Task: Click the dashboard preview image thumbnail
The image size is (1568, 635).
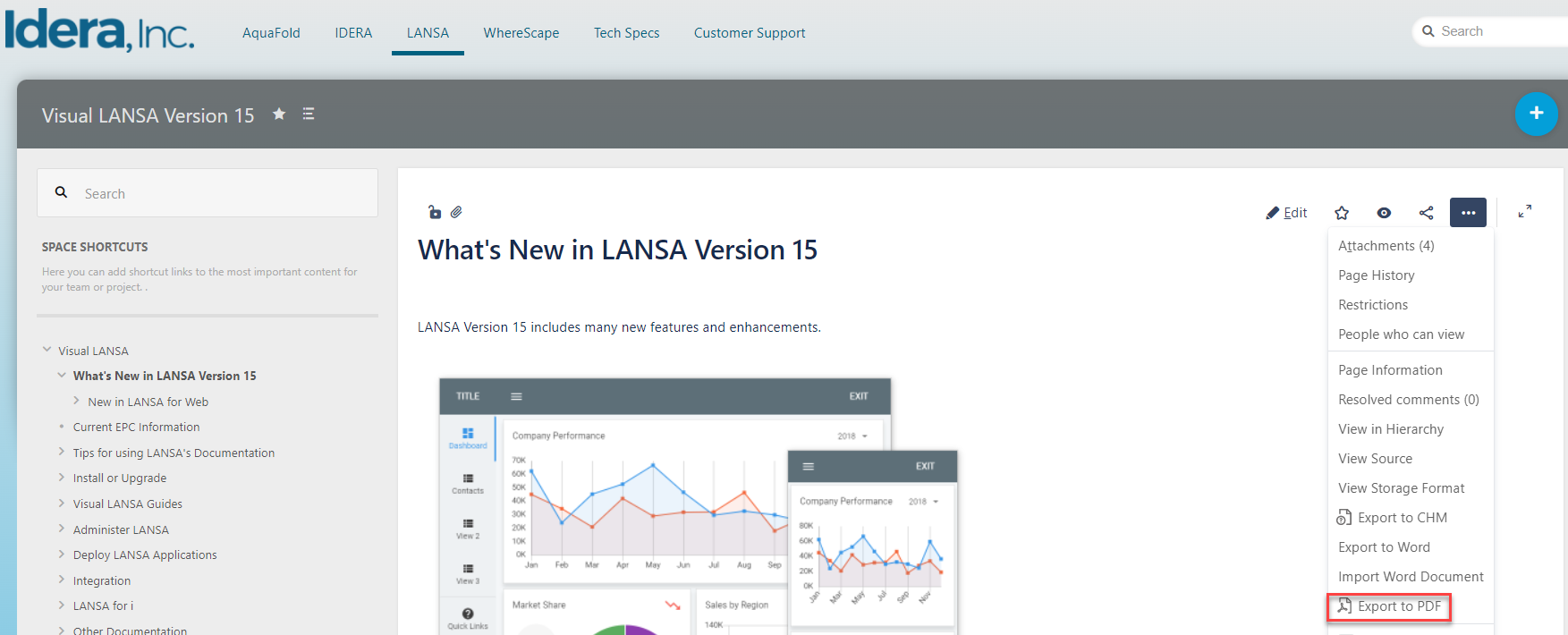Action: 698,506
